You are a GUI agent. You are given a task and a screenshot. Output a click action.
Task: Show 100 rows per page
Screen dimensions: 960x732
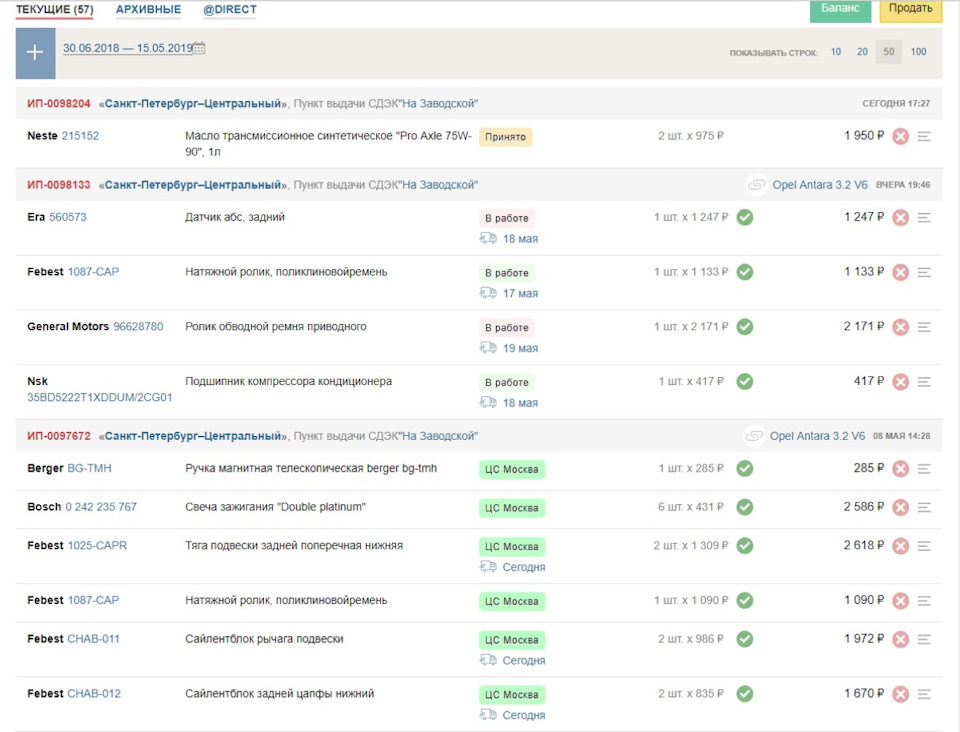tap(918, 52)
